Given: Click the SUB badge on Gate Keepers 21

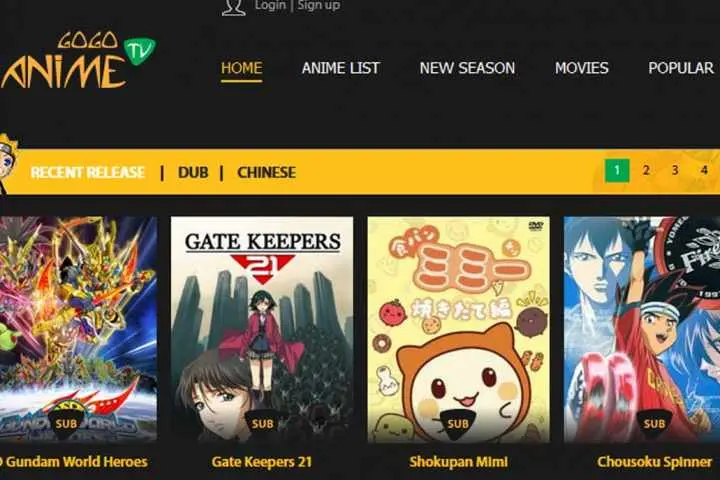Looking at the screenshot, I should (x=262, y=424).
